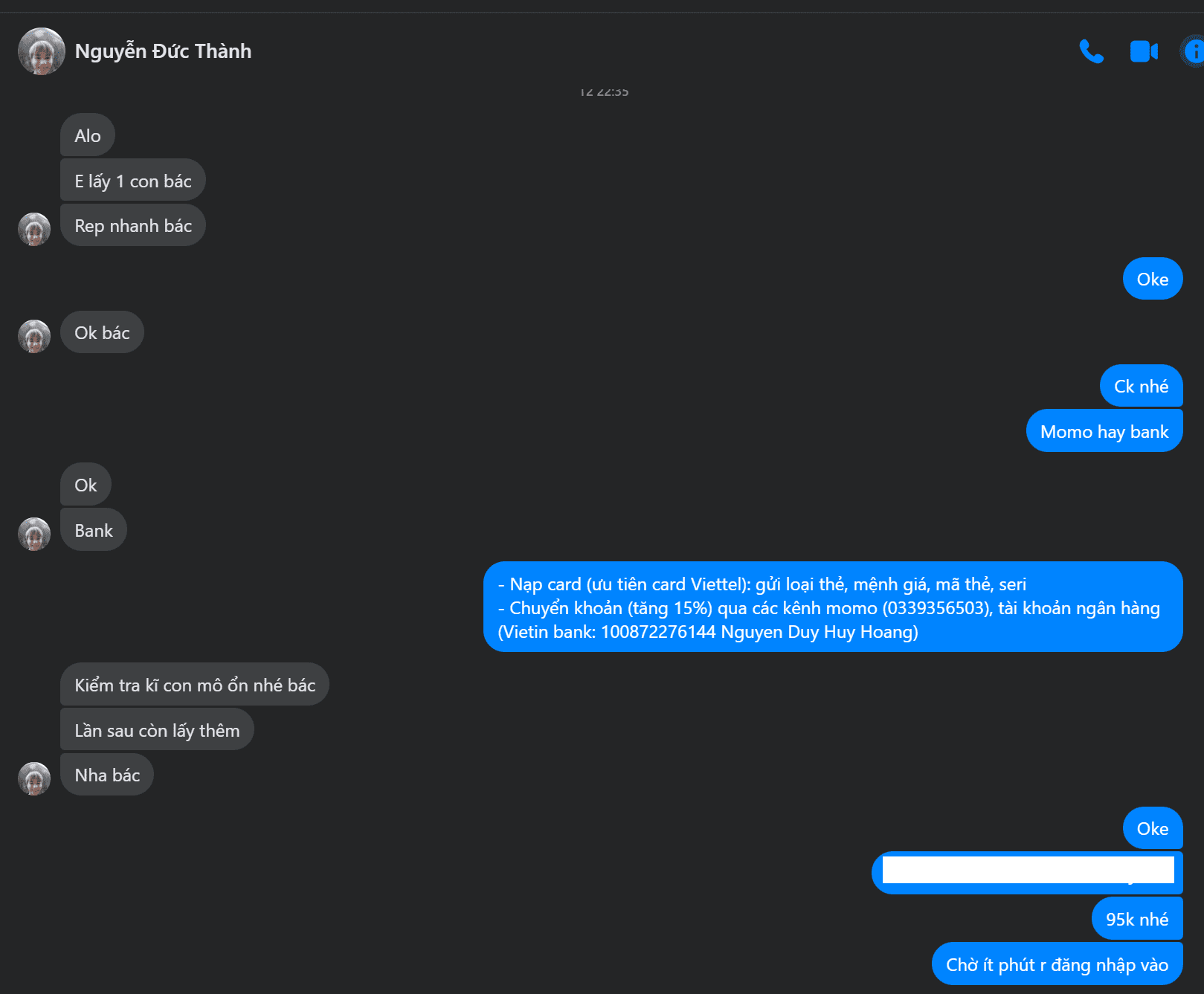
Task: Select the Vietin bank account details message
Action: pos(832,607)
